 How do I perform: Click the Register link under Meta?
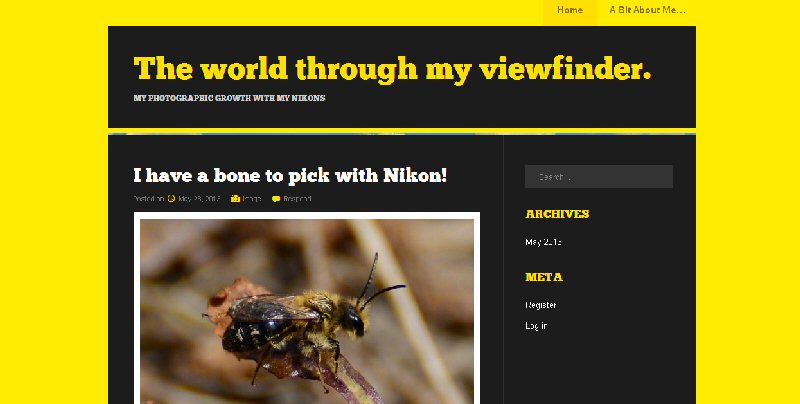coord(541,305)
